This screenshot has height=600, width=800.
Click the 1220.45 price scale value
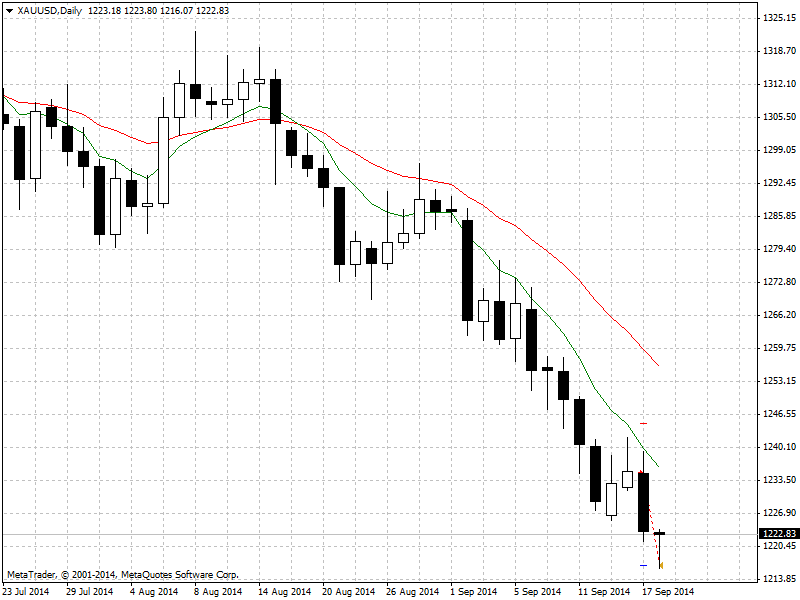779,546
